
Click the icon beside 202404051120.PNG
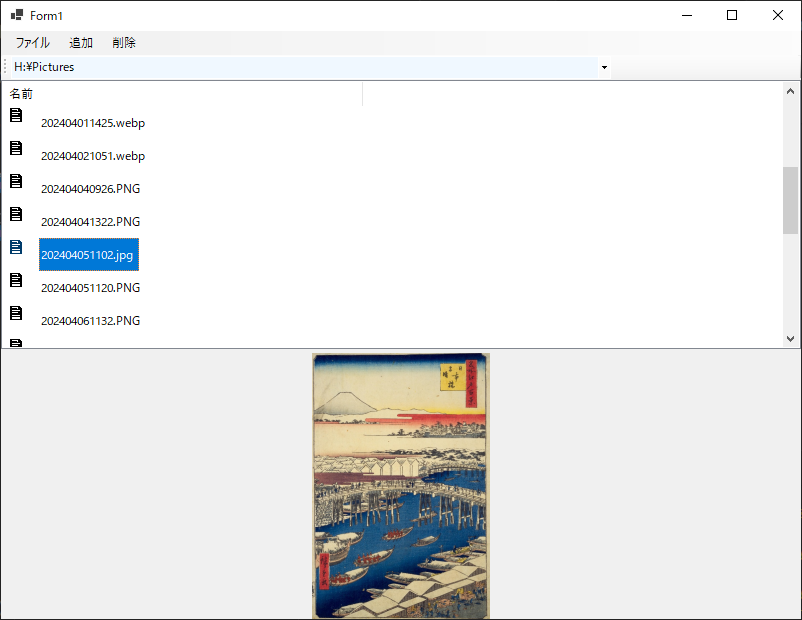[16, 280]
